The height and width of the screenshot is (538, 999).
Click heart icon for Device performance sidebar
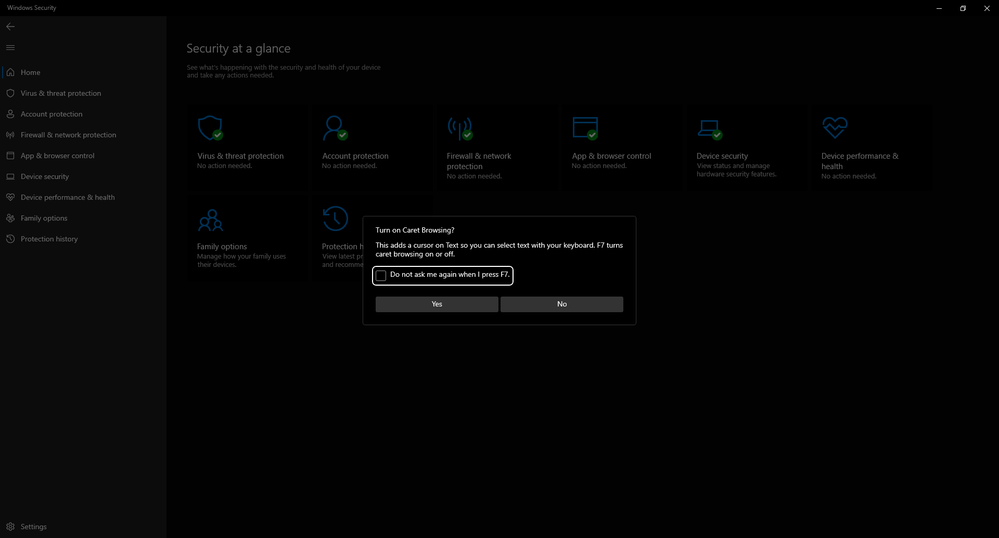point(10,197)
